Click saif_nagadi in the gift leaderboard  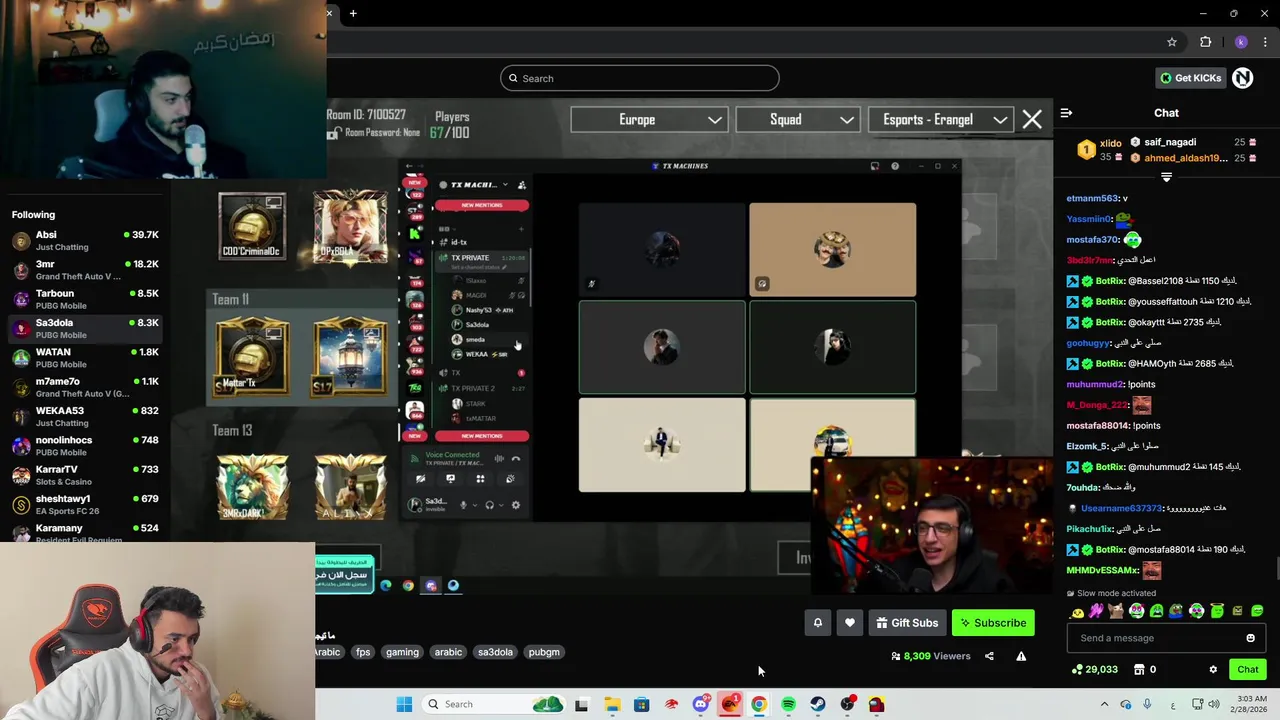1170,142
